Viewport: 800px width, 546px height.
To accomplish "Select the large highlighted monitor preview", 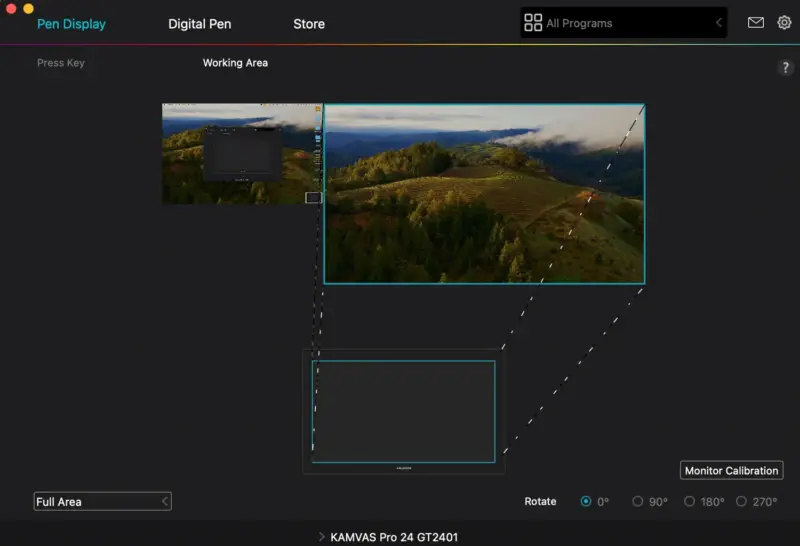I will pos(484,194).
